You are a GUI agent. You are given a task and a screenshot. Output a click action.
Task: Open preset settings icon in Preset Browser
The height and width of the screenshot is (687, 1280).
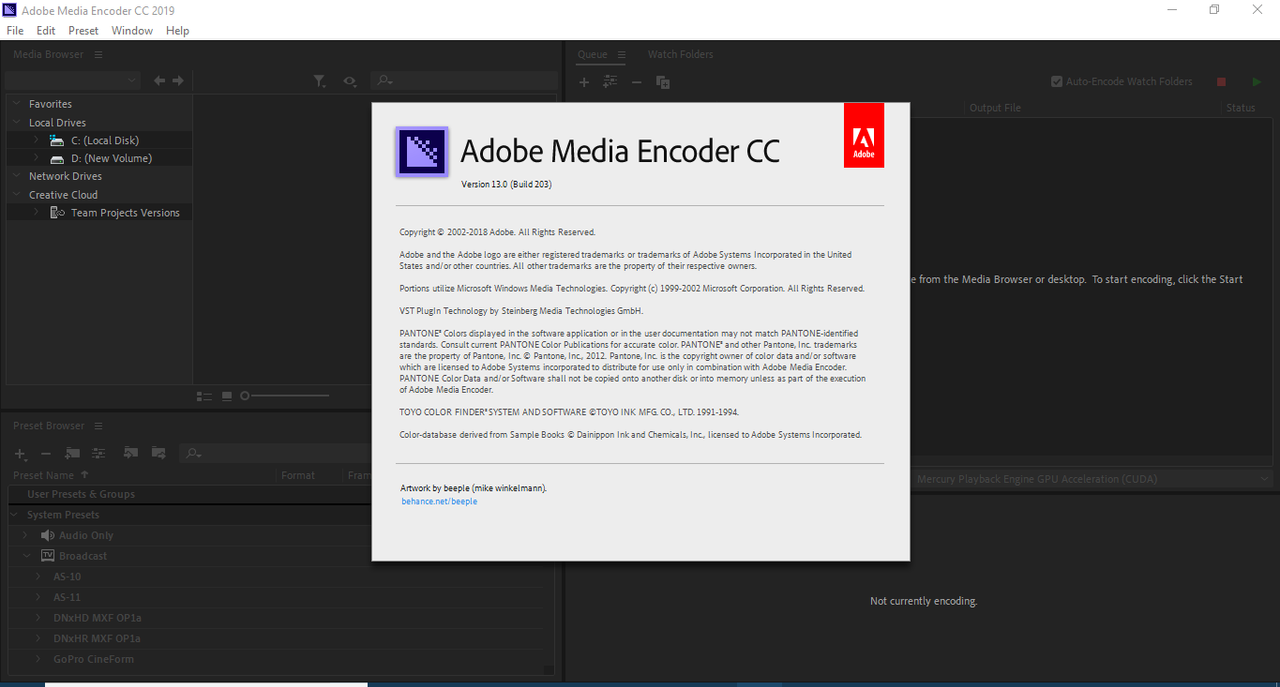coord(98,453)
